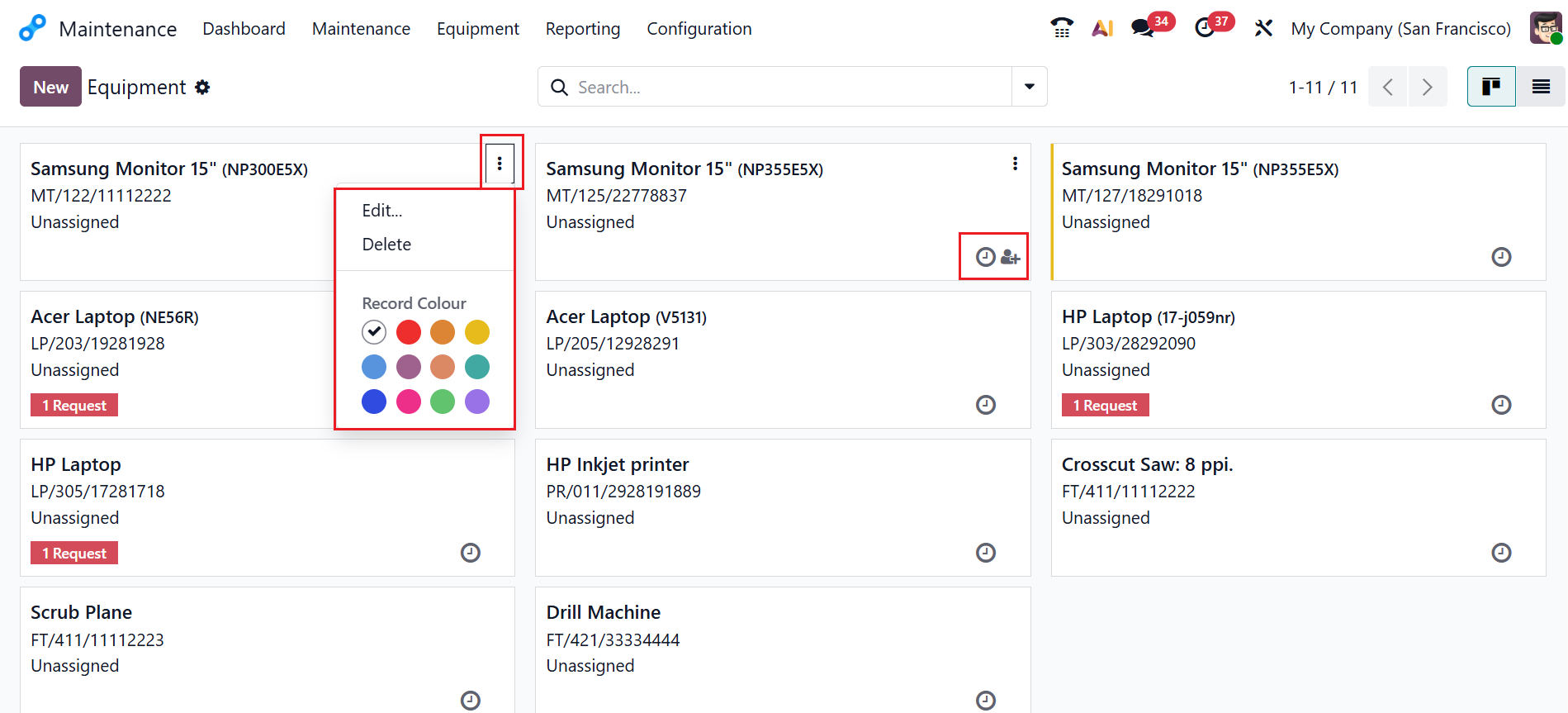Choose Delete from the card dropdown menu
The image size is (1568, 713).
point(386,245)
